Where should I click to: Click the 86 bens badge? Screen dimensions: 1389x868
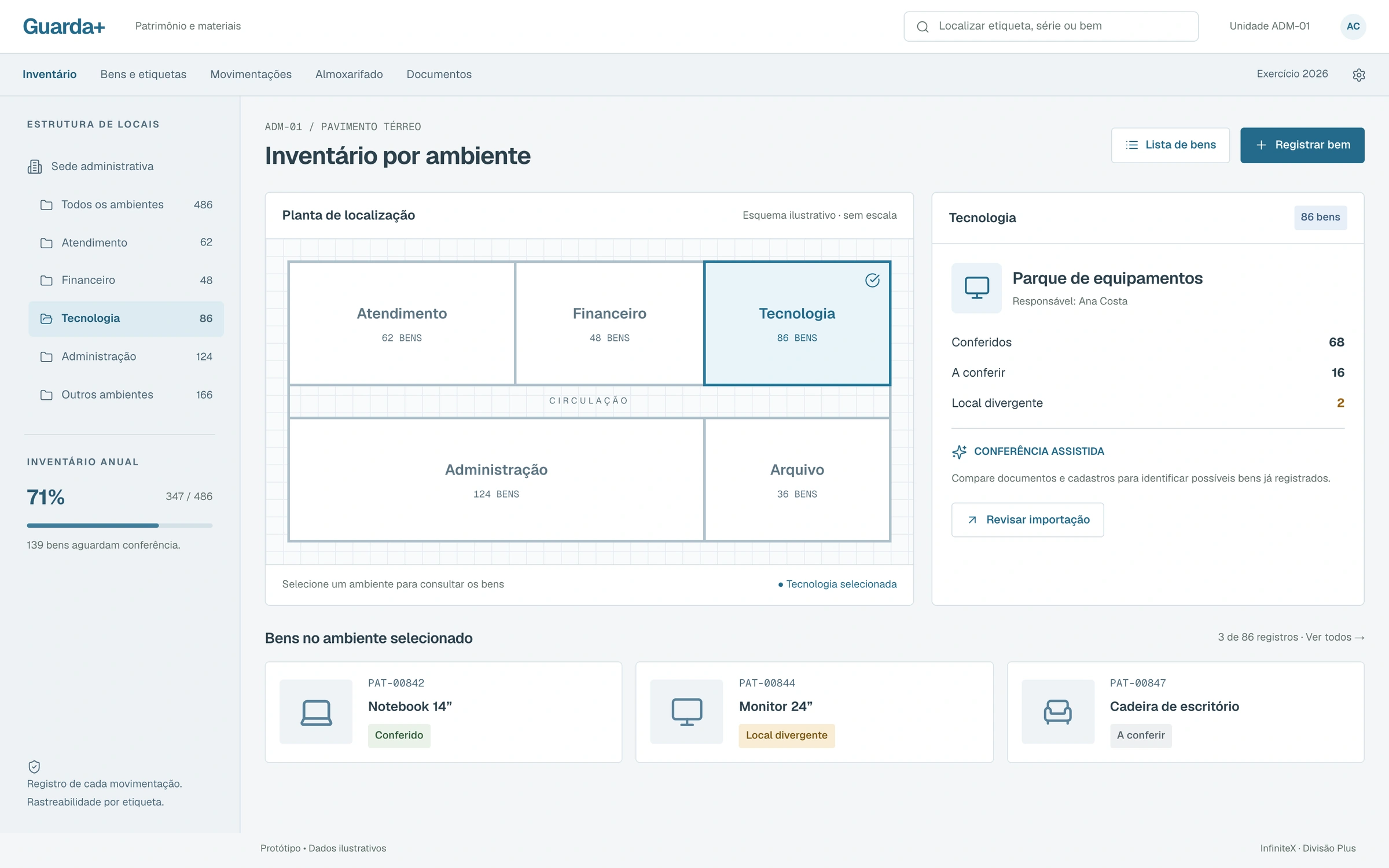tap(1320, 218)
